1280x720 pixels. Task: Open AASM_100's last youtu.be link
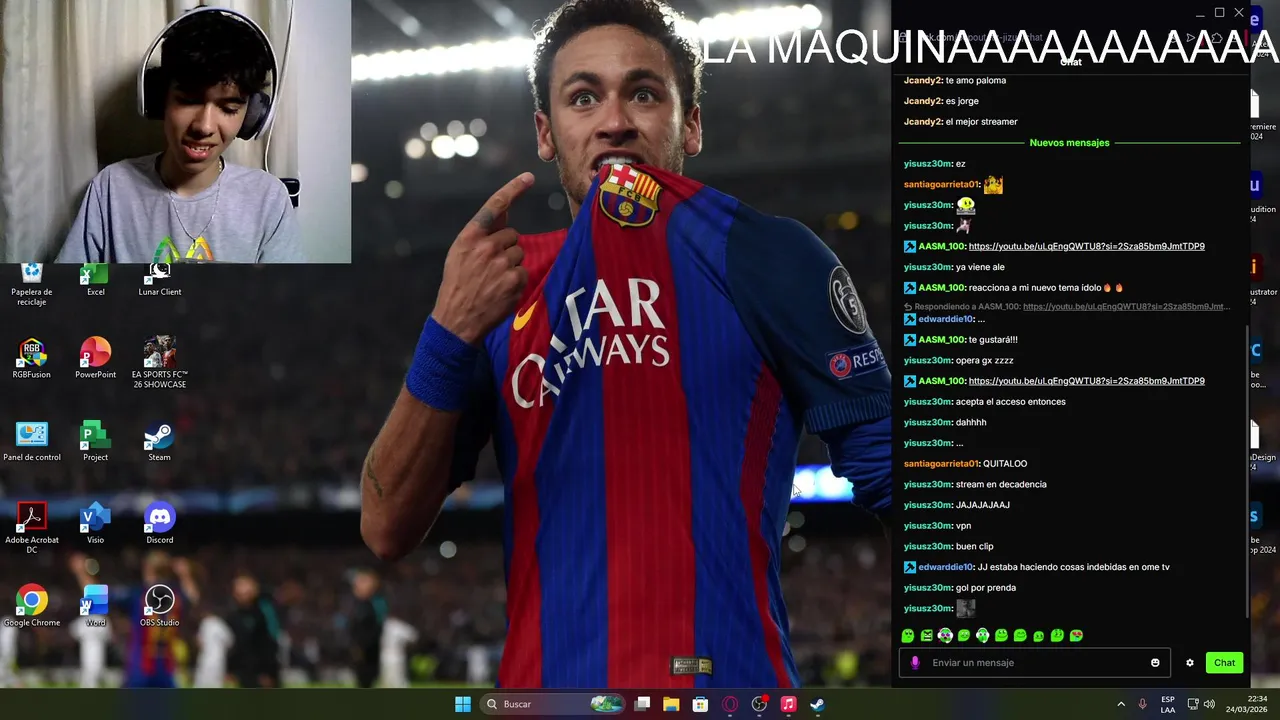tap(1086, 381)
